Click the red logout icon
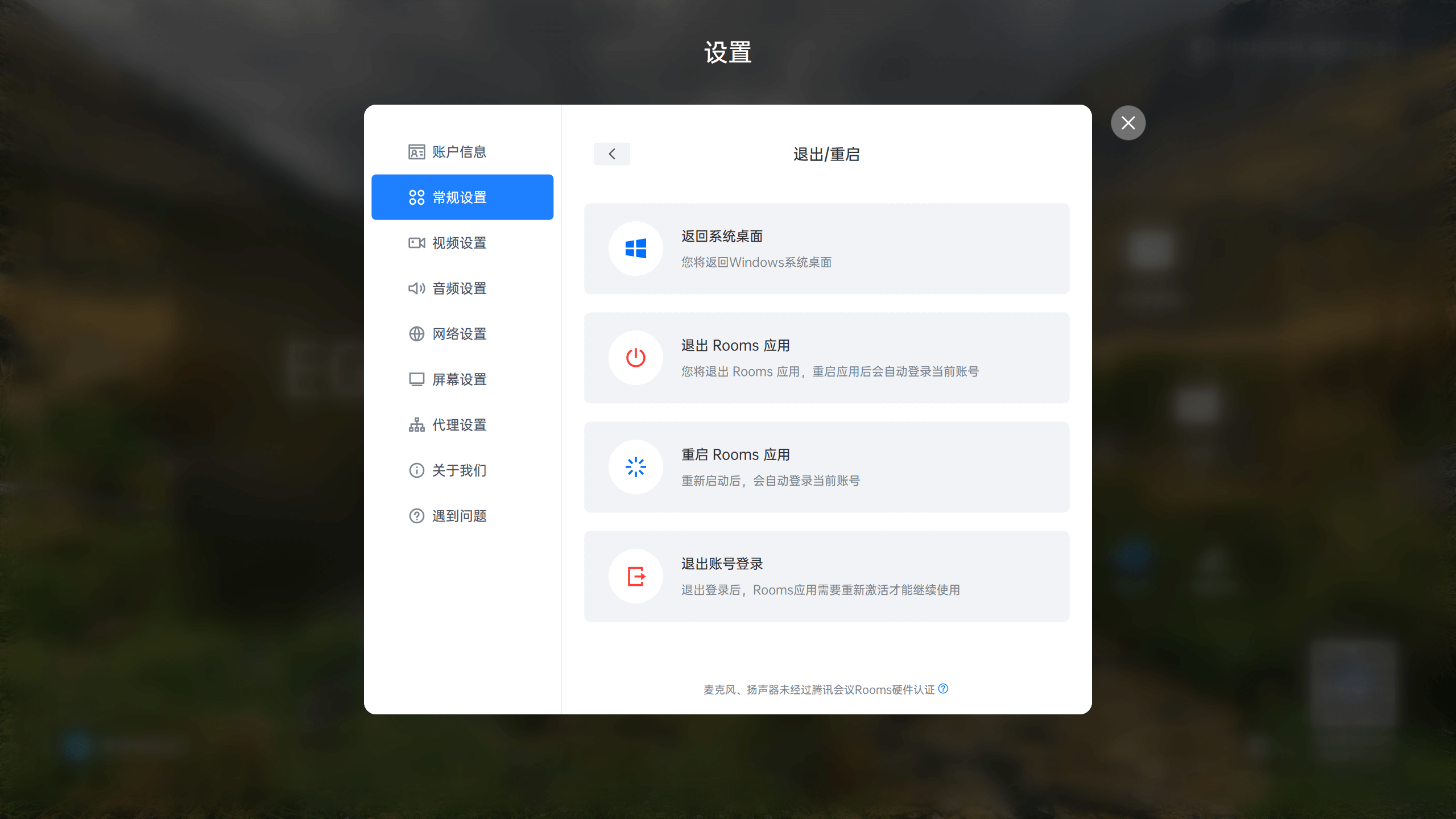The height and width of the screenshot is (819, 1456). [x=635, y=576]
